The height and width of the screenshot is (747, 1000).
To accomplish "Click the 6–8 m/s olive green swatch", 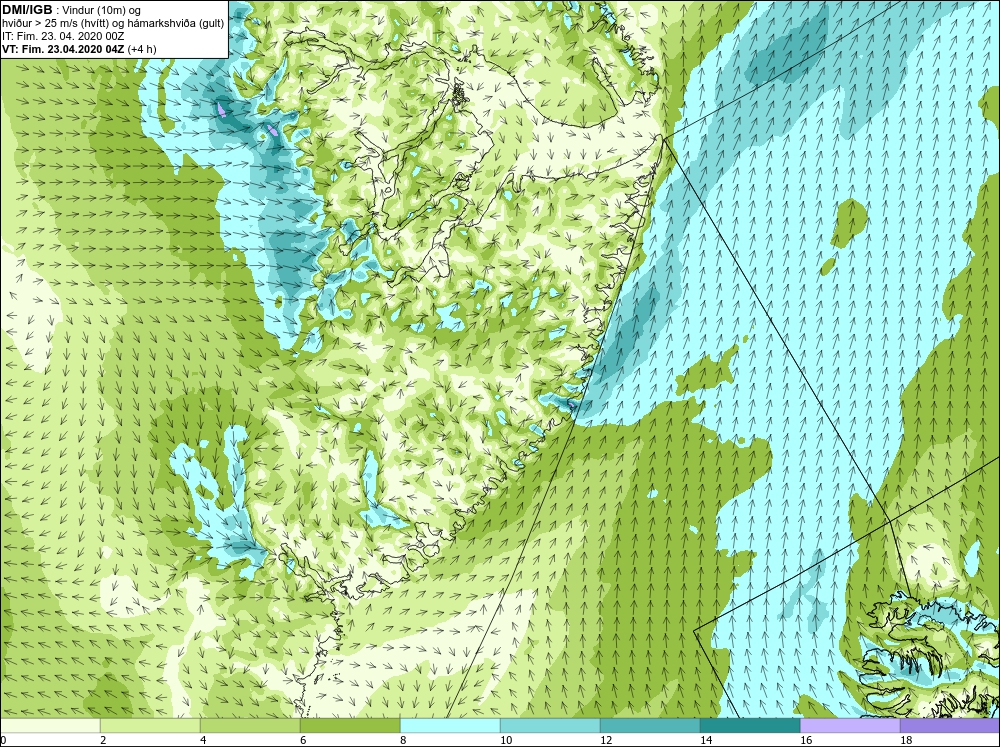I will coord(350,726).
